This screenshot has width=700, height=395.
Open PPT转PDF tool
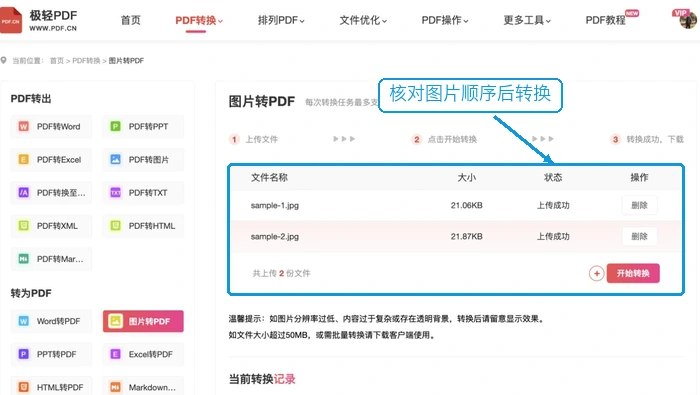[x=51, y=354]
